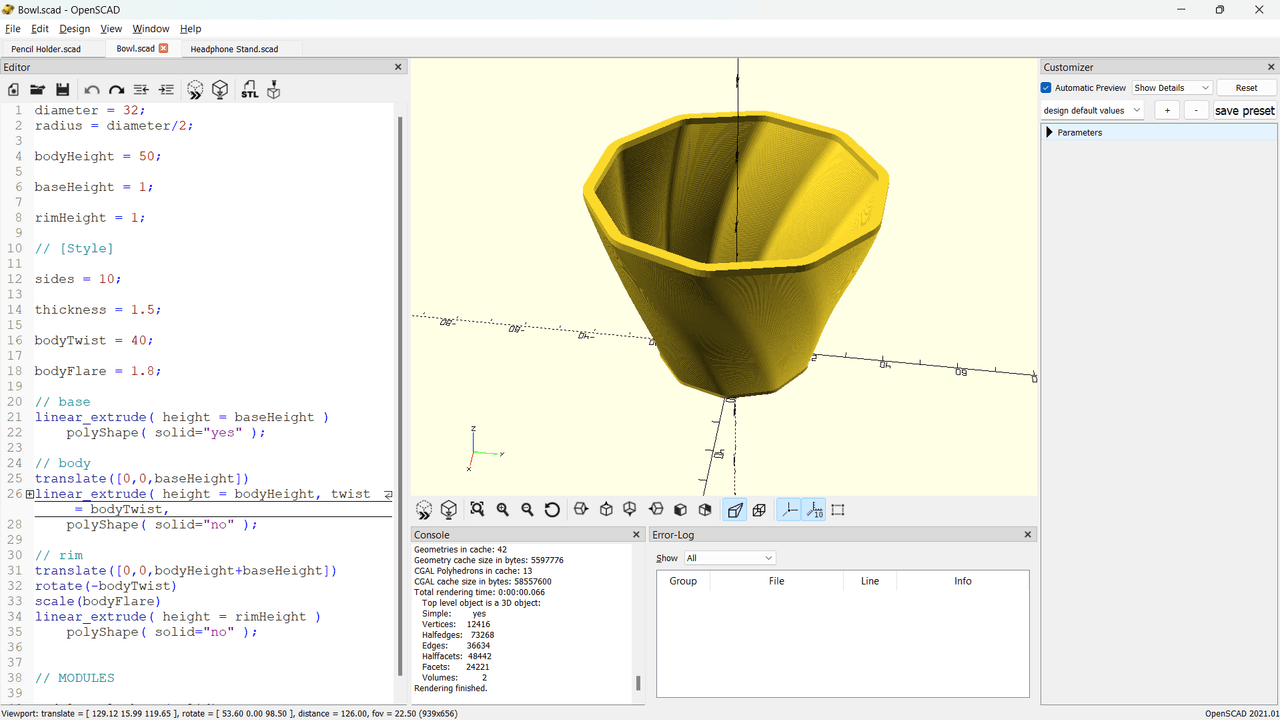The height and width of the screenshot is (720, 1280).
Task: Click the Open file folder icon
Action: (38, 90)
